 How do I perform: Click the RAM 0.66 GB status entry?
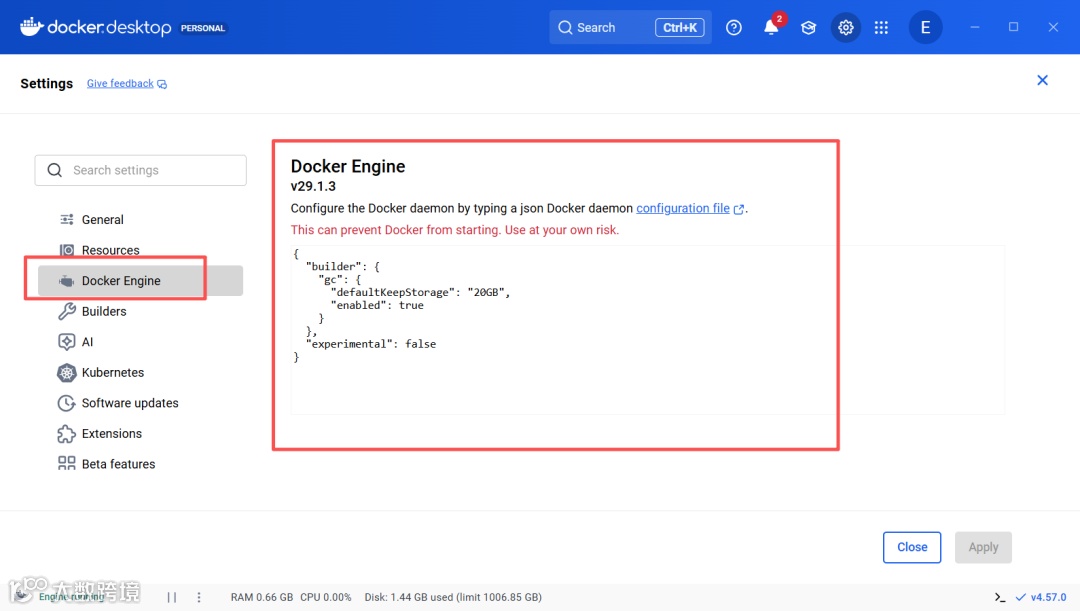tap(262, 597)
